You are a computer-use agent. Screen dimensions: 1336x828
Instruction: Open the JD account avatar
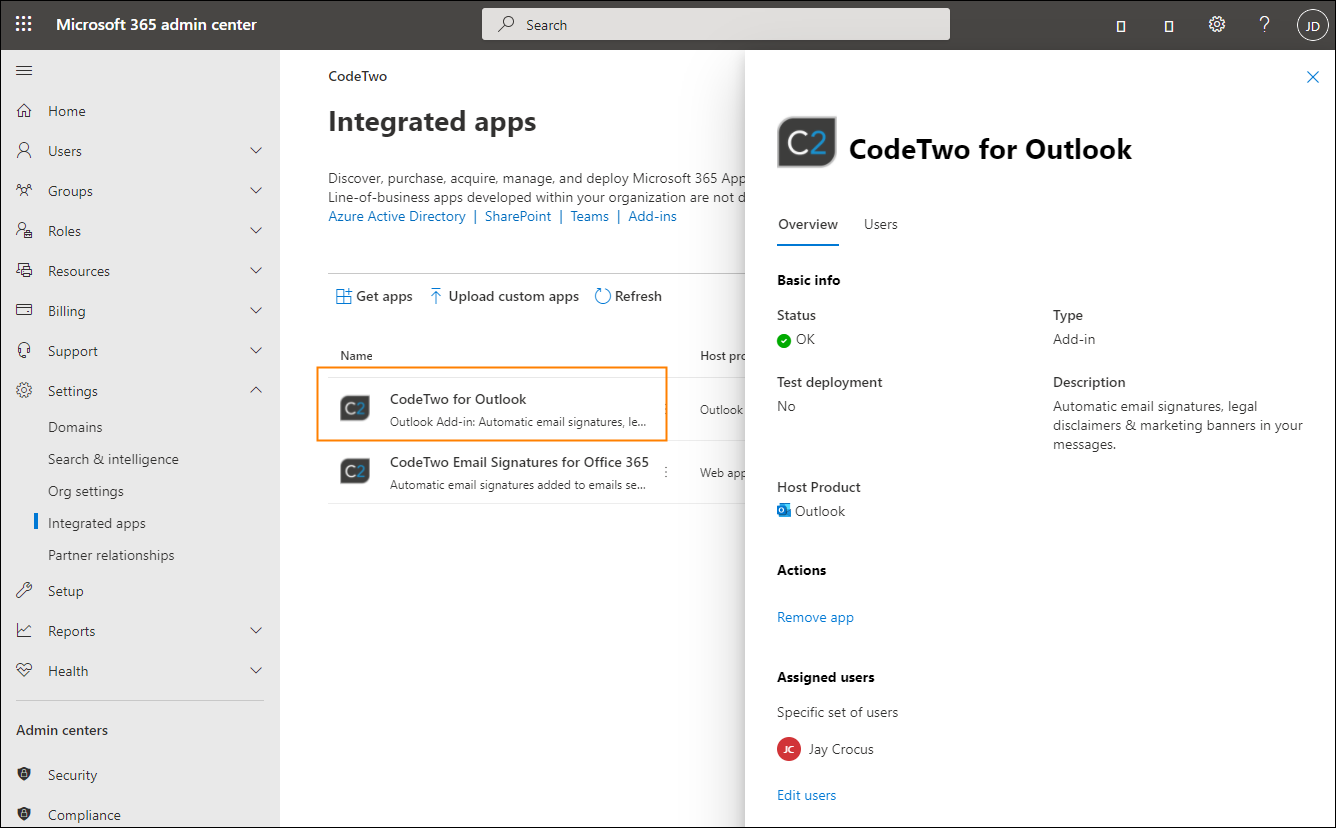point(1312,25)
